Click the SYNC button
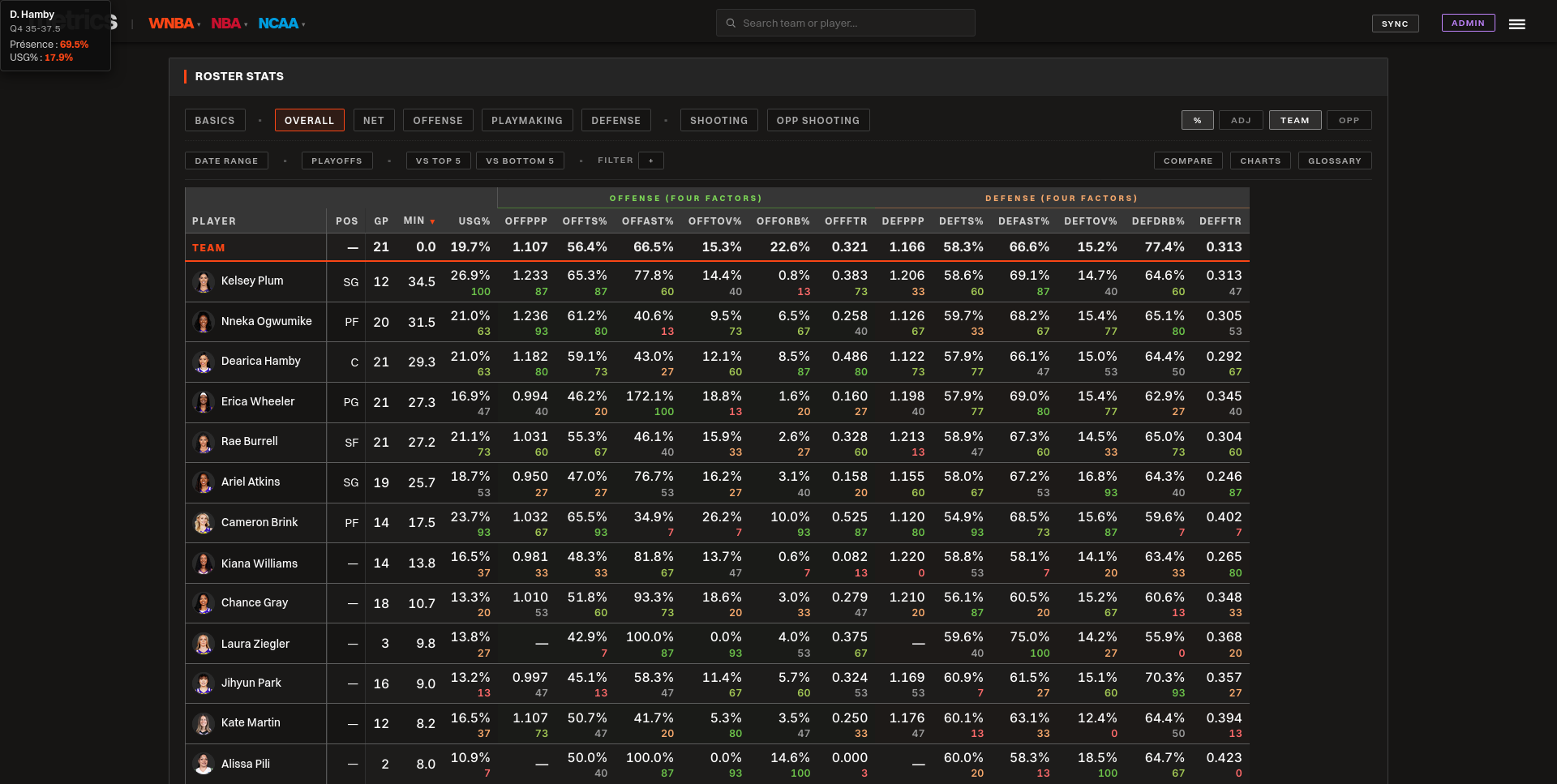This screenshot has height=784, width=1557. pos(1395,24)
